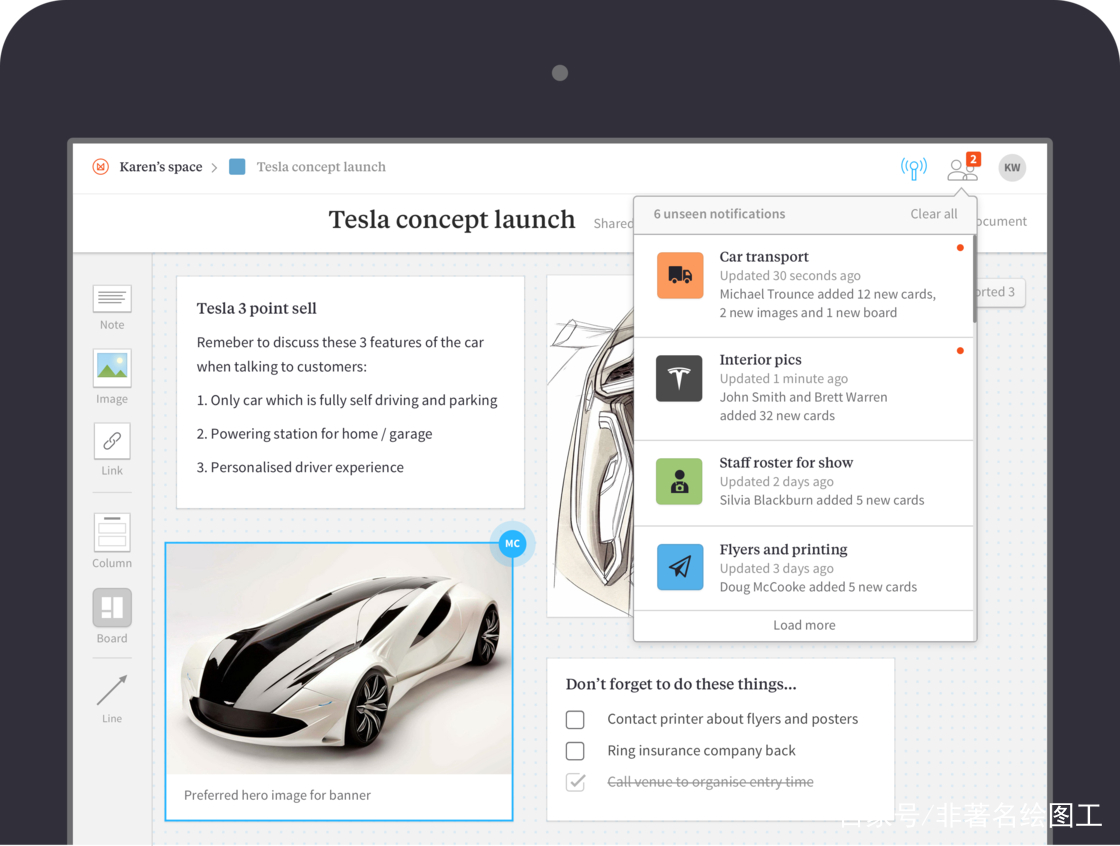
Task: Open the collaborators icon with badge
Action: pos(963,167)
